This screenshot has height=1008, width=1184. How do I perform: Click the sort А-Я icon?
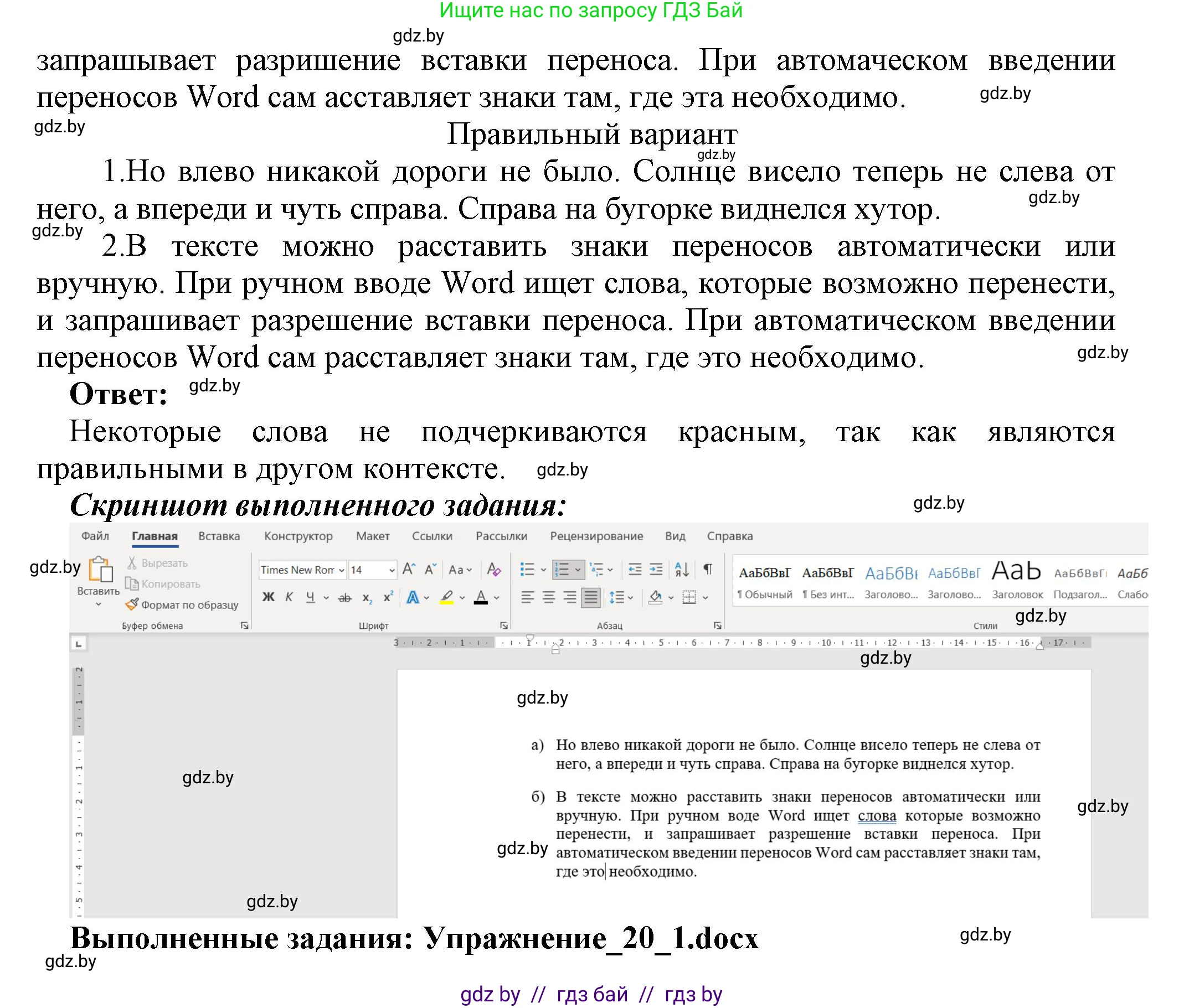pyautogui.click(x=682, y=570)
